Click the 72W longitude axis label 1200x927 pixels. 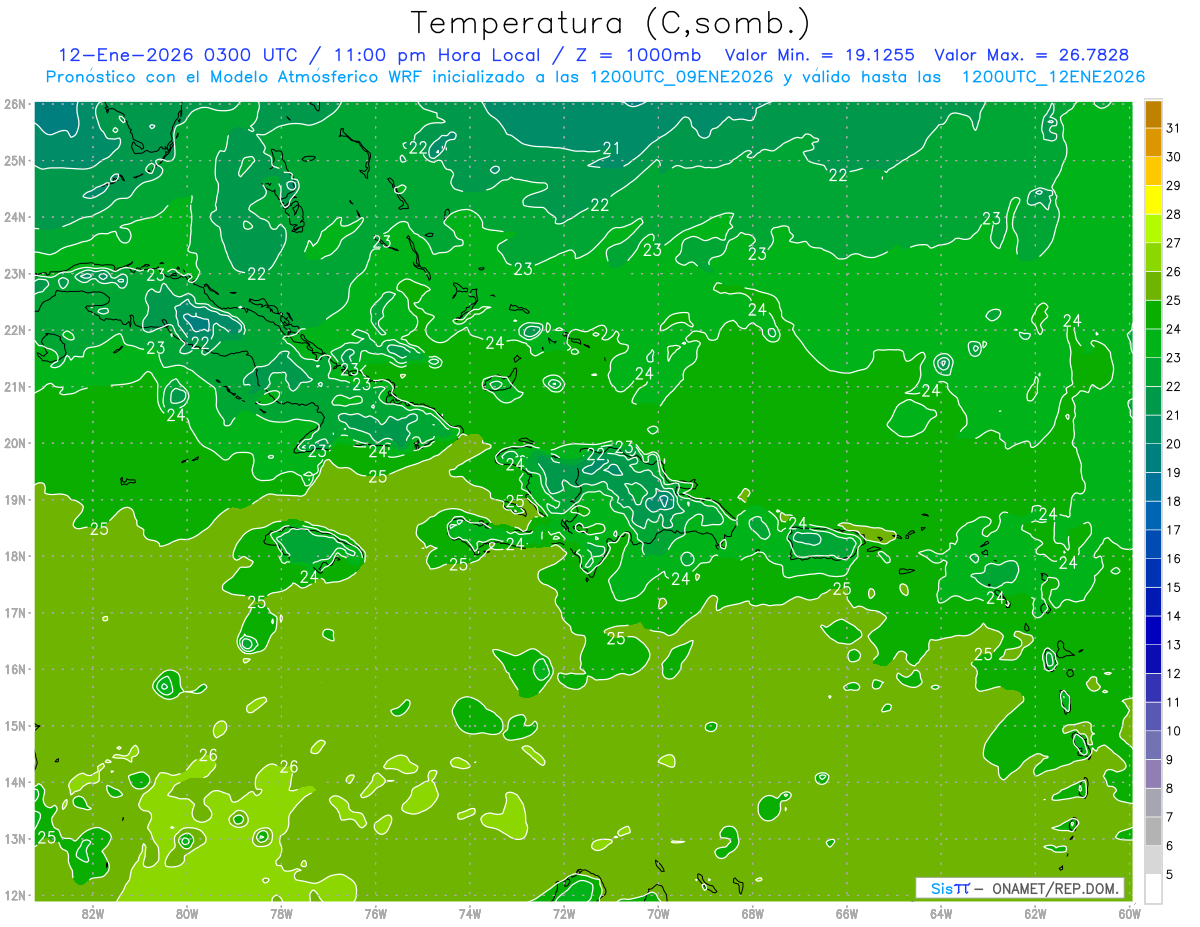coord(564,913)
